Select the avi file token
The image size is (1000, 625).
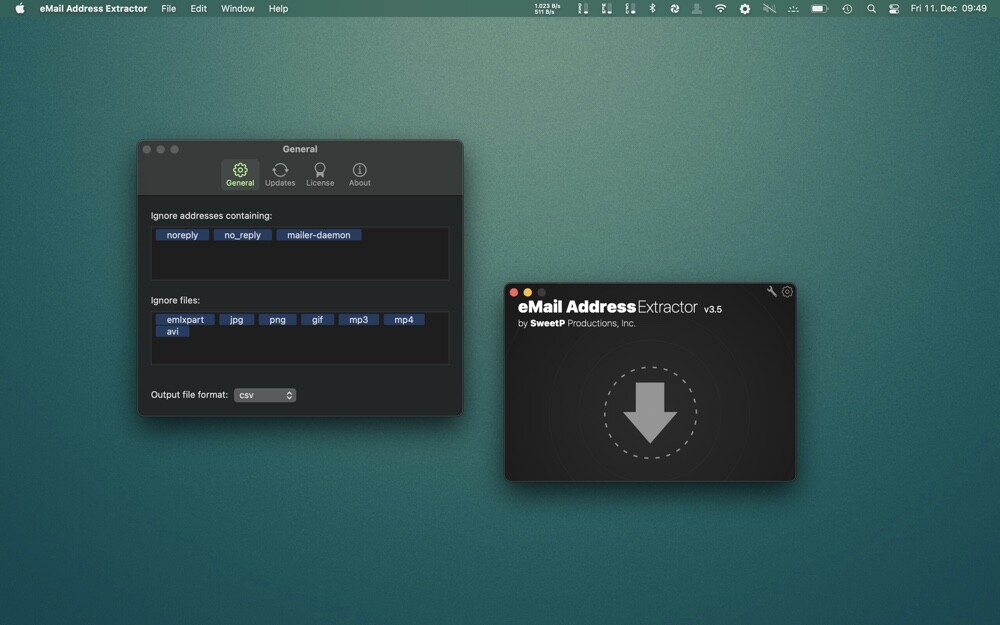point(172,332)
